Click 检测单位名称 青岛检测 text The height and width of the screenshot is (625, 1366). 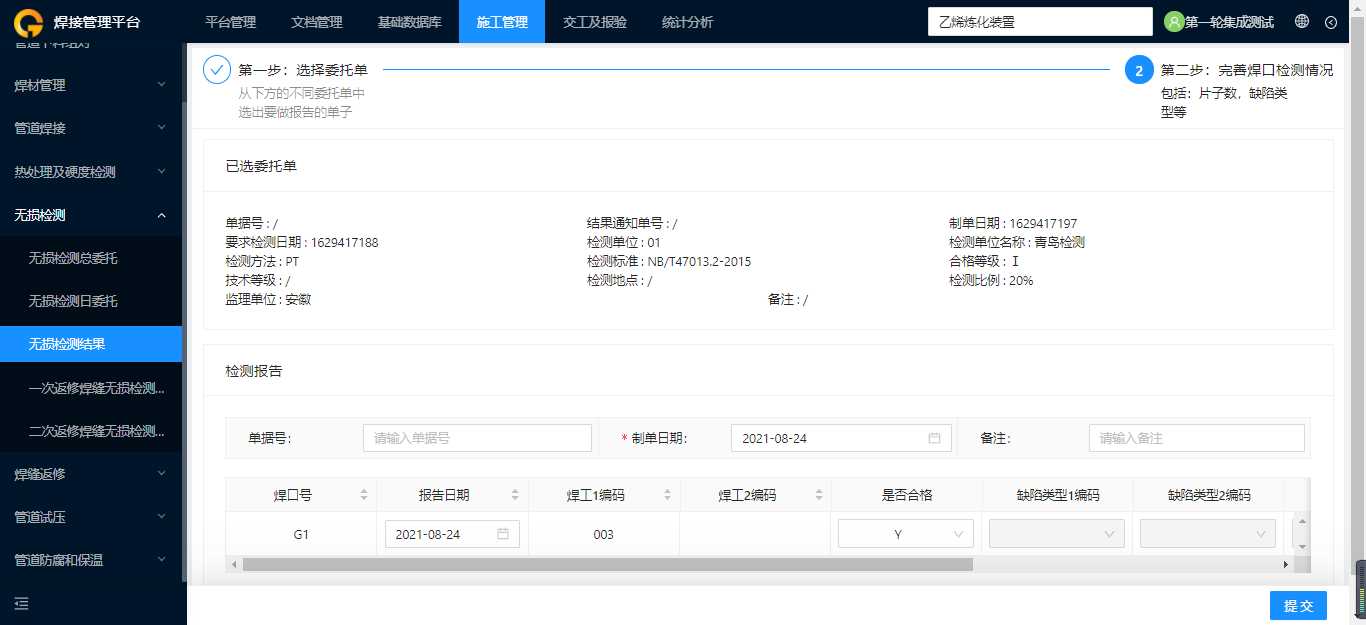tap(1017, 242)
